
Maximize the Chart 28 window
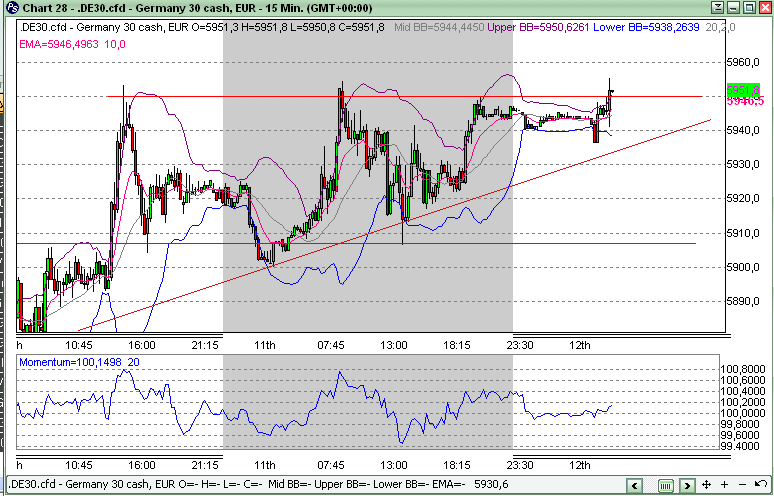coord(749,7)
